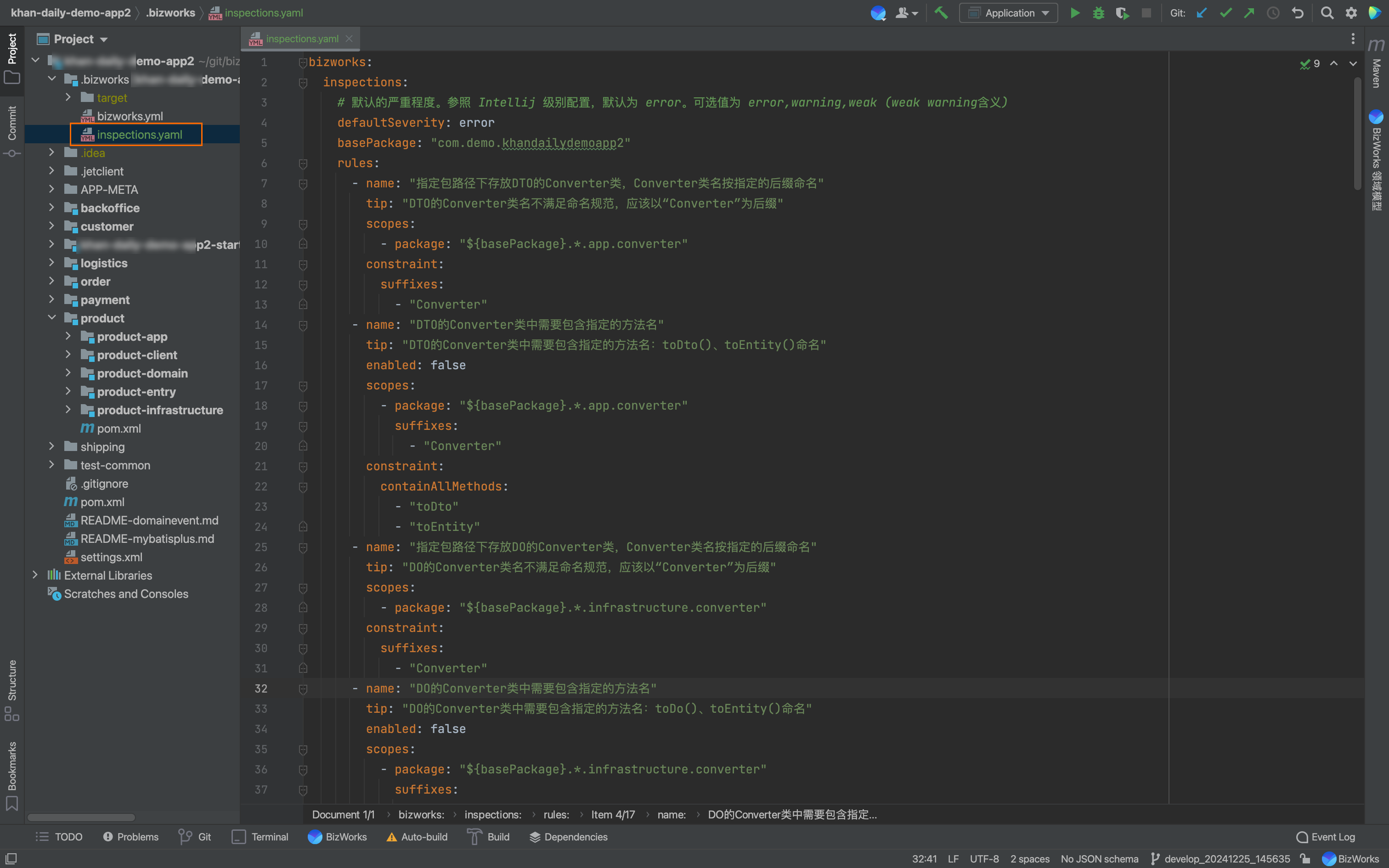Click BizWorks icon in top toolbar
This screenshot has width=1389, height=868.
[878, 13]
